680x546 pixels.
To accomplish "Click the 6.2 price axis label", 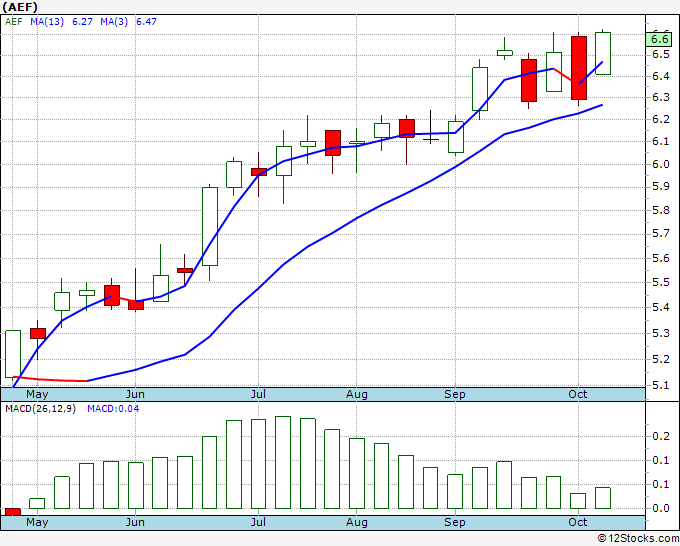I will tap(661, 119).
